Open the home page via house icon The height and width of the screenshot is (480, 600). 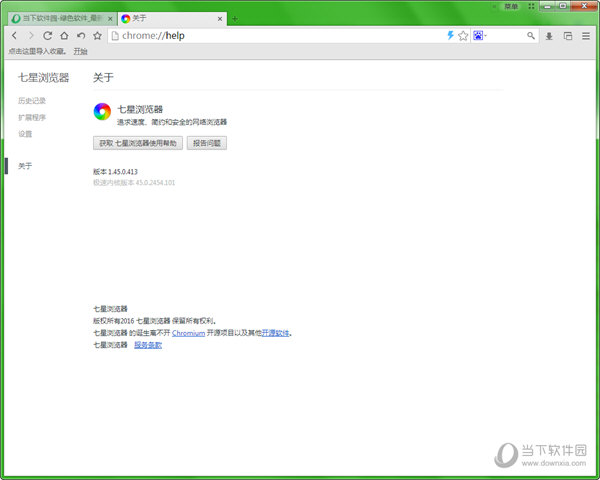pos(64,36)
